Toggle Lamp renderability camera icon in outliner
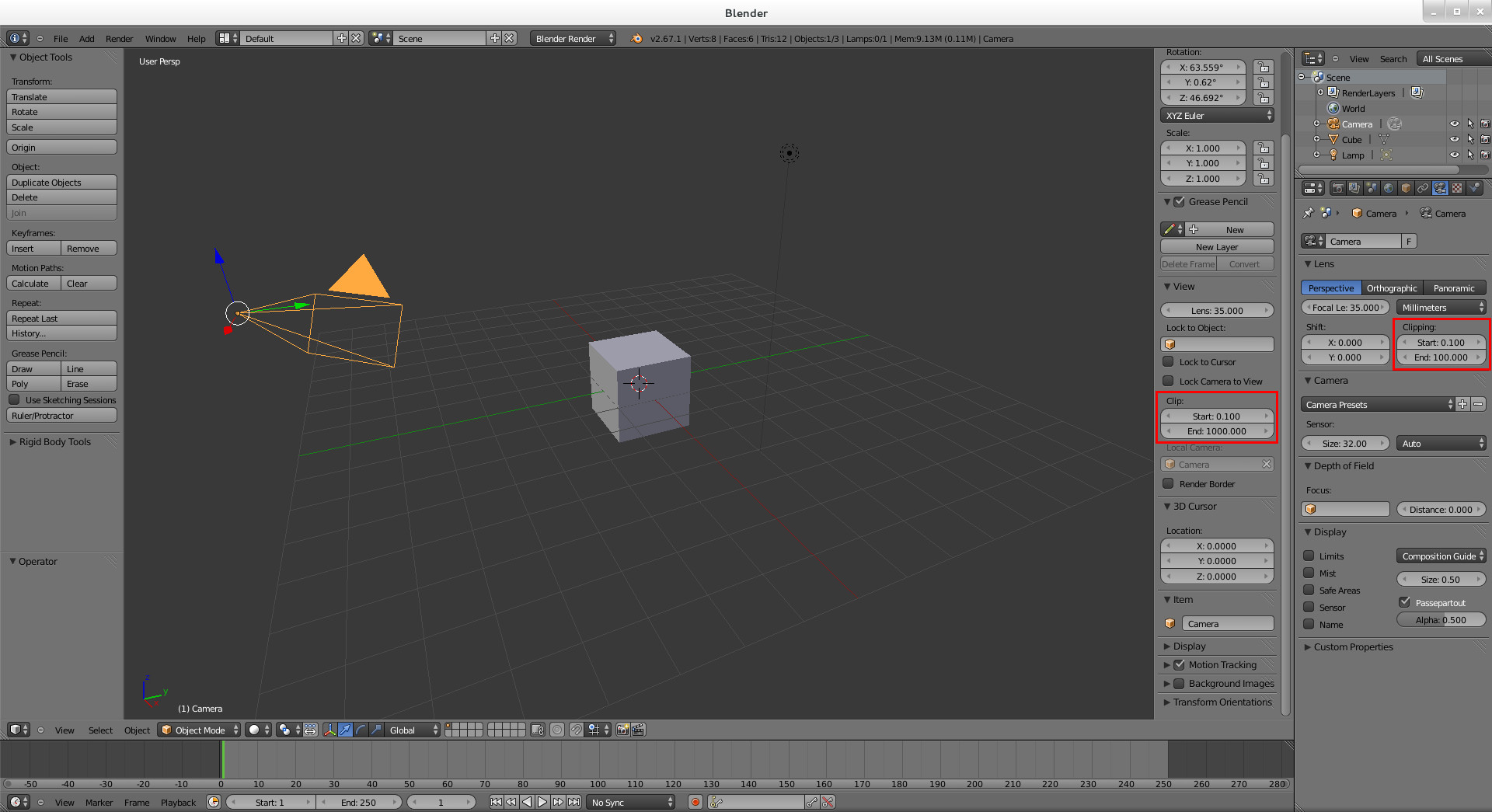This screenshot has height=812, width=1492. (x=1485, y=155)
